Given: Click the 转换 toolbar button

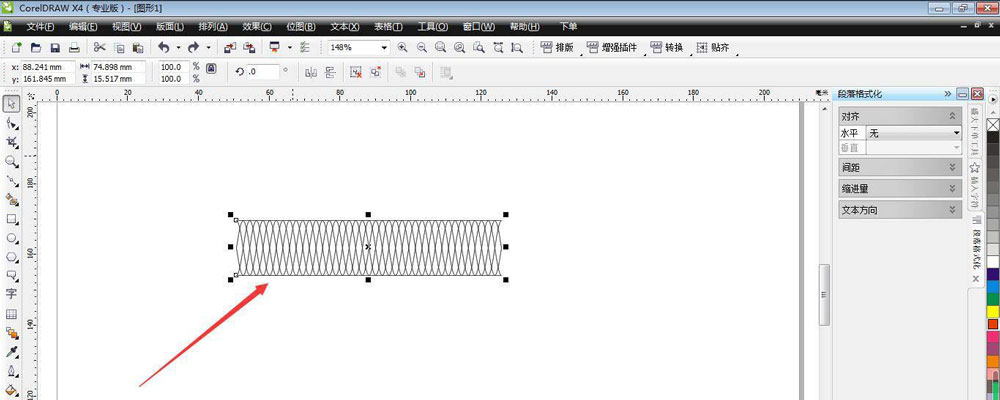Looking at the screenshot, I should (x=669, y=48).
